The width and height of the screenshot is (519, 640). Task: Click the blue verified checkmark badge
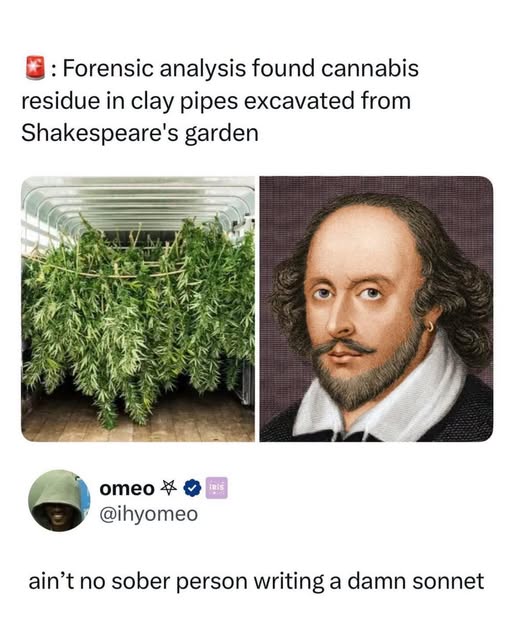pos(192,488)
